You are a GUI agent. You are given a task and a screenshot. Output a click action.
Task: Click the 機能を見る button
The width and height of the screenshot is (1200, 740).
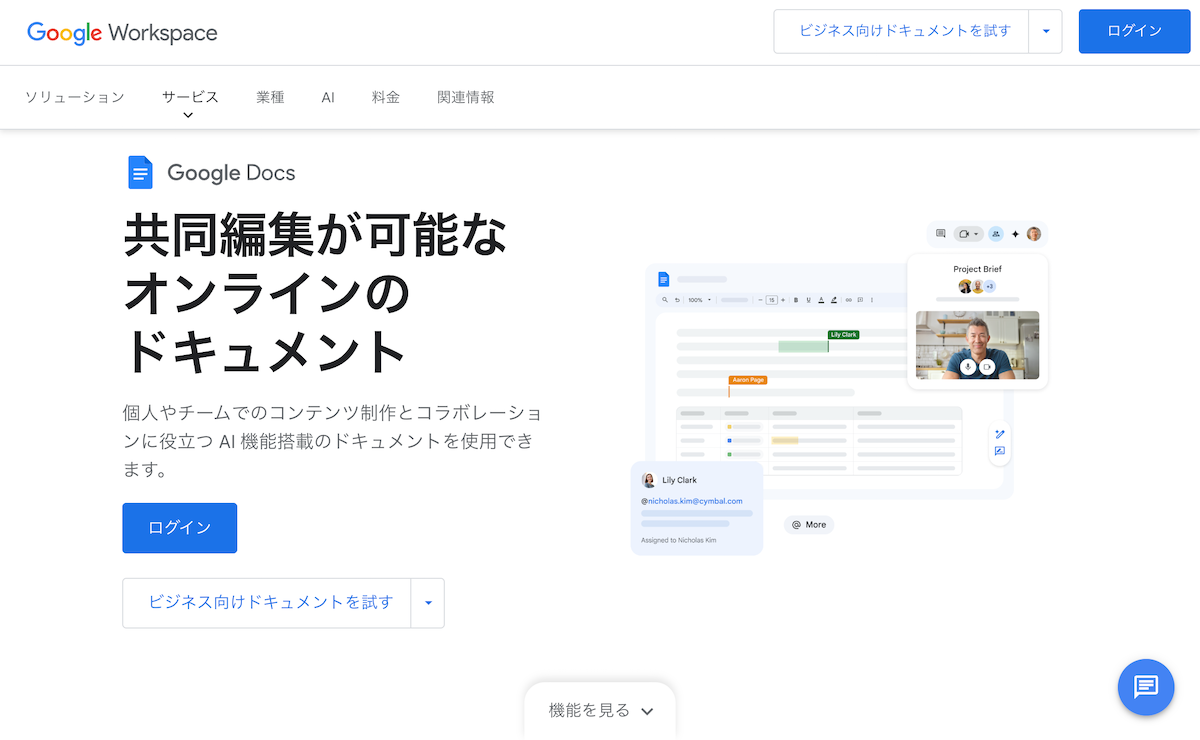[x=600, y=710]
